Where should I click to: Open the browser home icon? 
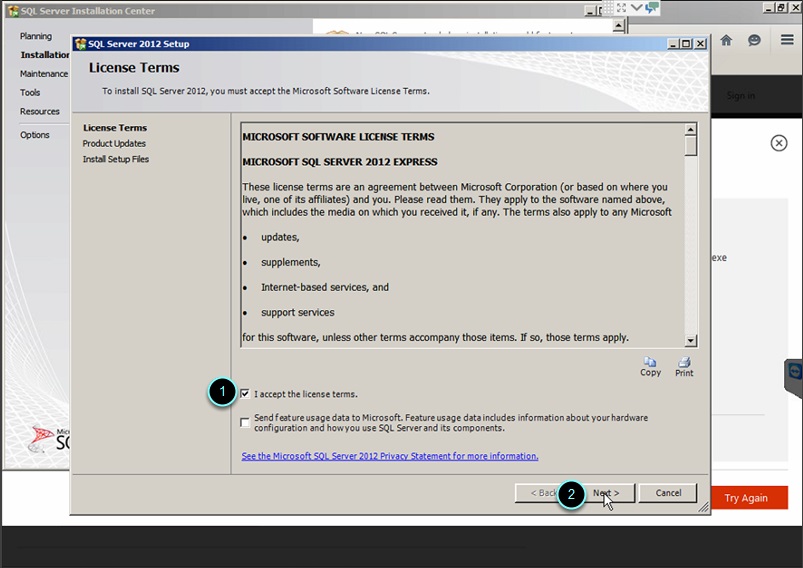(x=726, y=40)
